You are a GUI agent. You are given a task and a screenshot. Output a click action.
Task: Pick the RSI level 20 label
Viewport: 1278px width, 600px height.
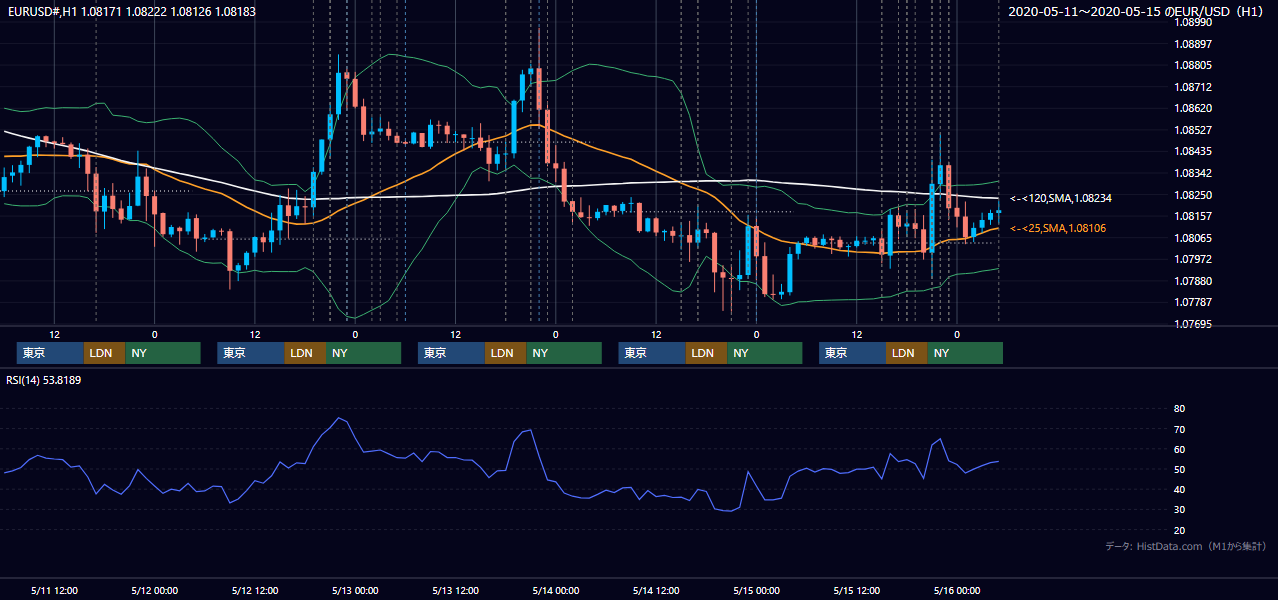(x=1179, y=531)
